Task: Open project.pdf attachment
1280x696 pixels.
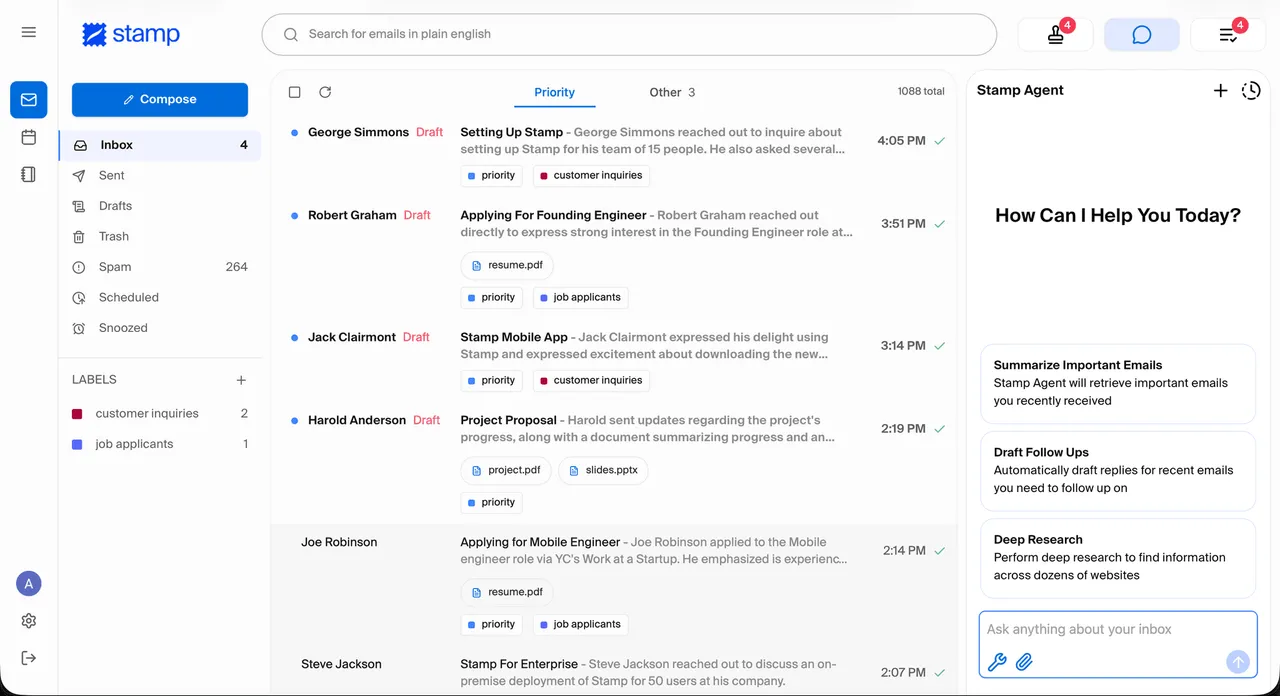Action: tap(506, 470)
